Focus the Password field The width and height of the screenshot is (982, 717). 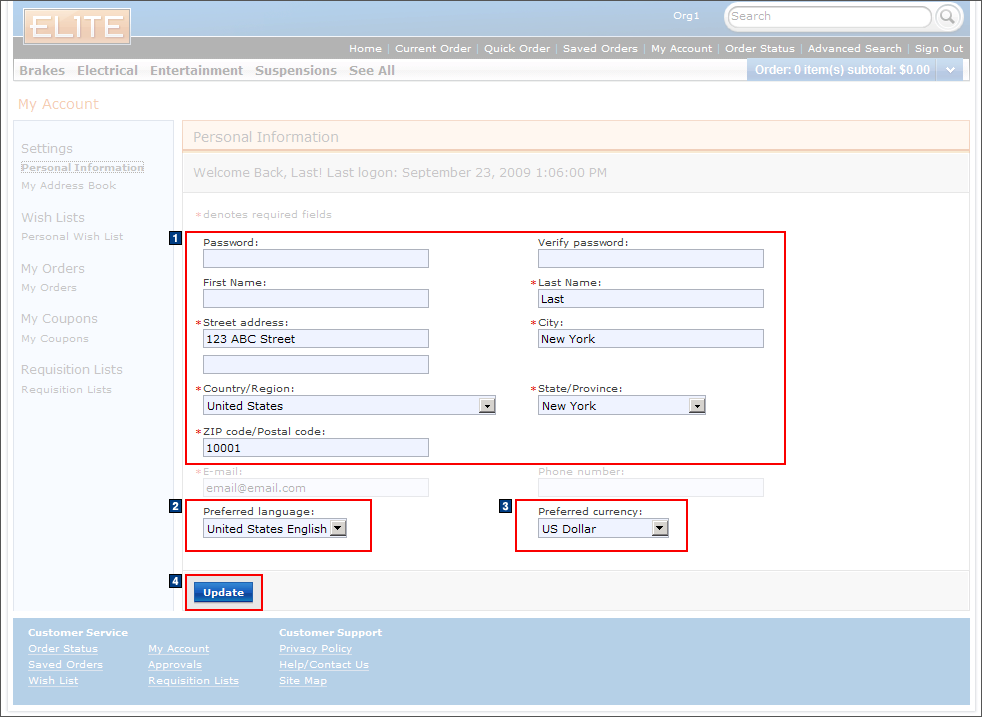point(316,259)
